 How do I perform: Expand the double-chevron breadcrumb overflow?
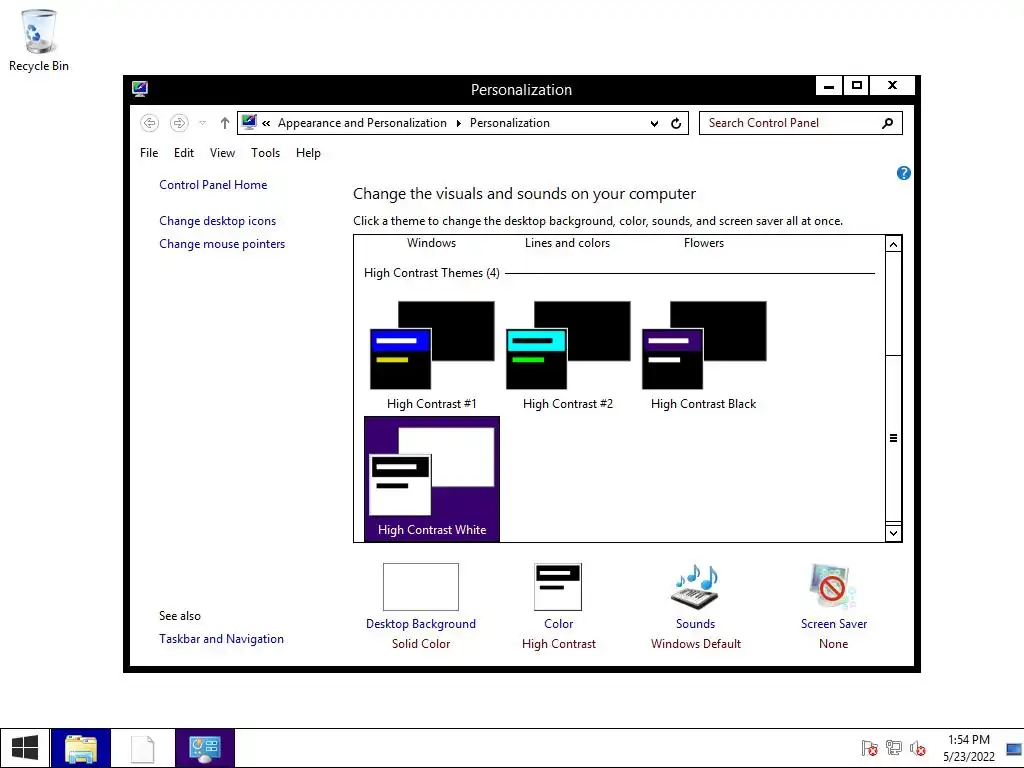(x=266, y=123)
